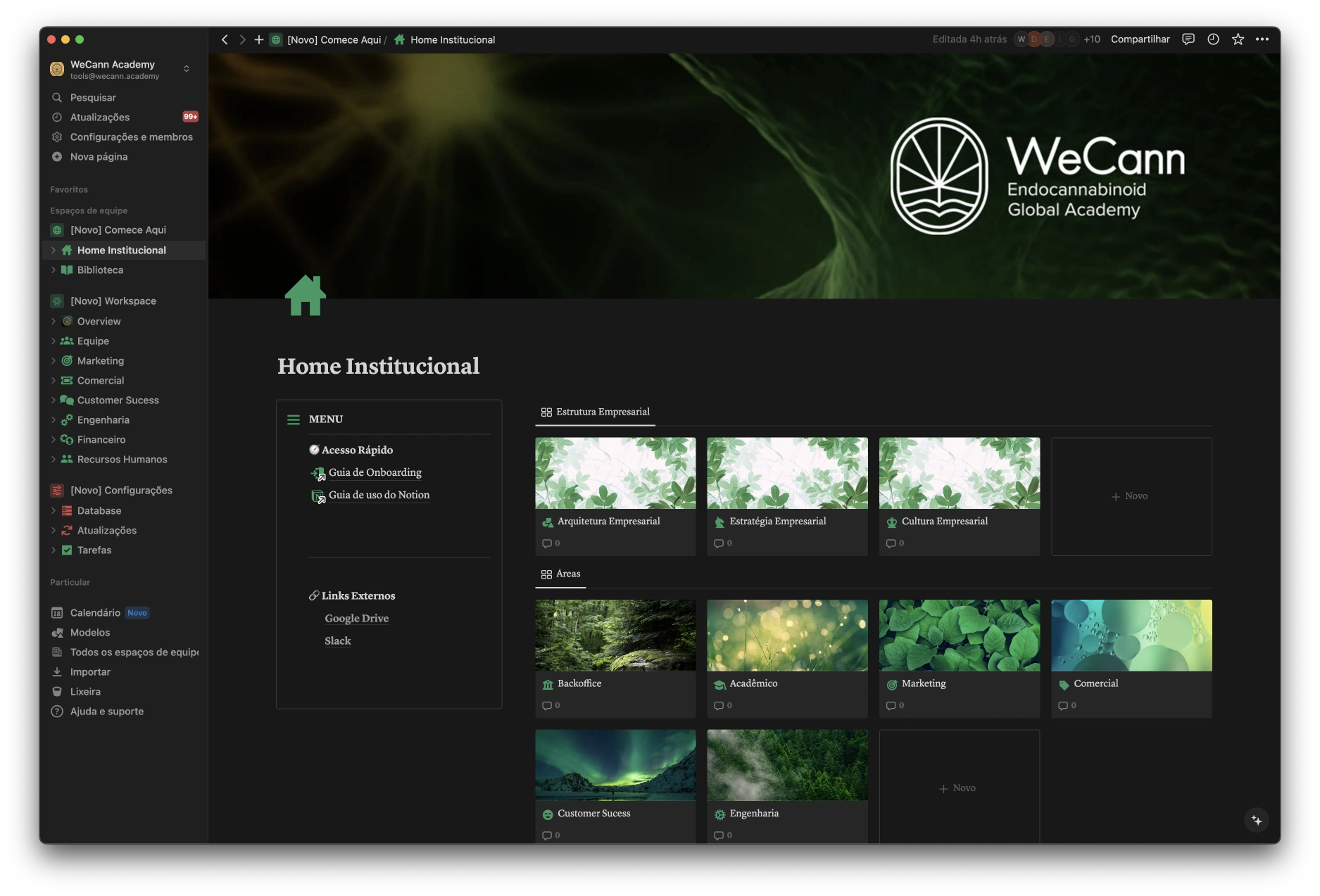Open the Notion AI sparkle button
Image resolution: width=1320 pixels, height=896 pixels.
click(x=1257, y=820)
